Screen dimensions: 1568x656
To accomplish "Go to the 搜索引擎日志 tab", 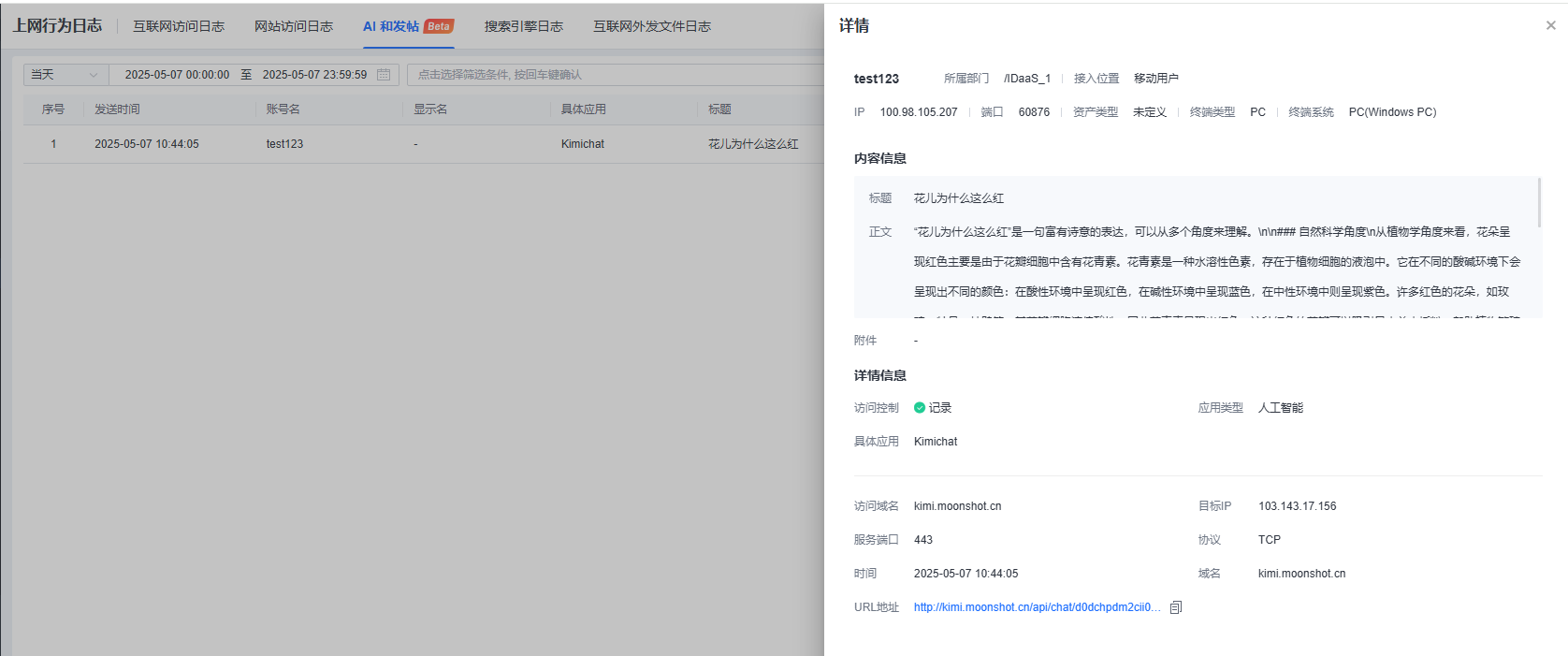I will 523,26.
